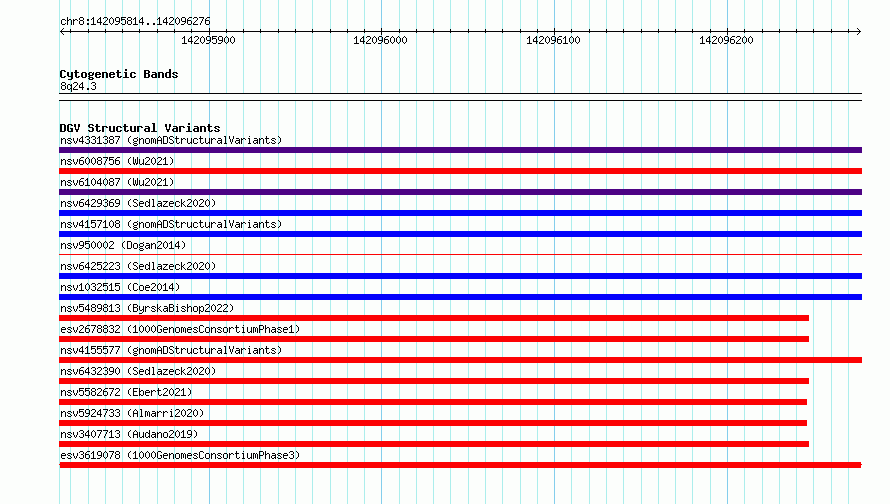890x504 pixels.
Task: Click nsv5489813 (ByrskaBishop2022) label
Action: [x=147, y=308]
